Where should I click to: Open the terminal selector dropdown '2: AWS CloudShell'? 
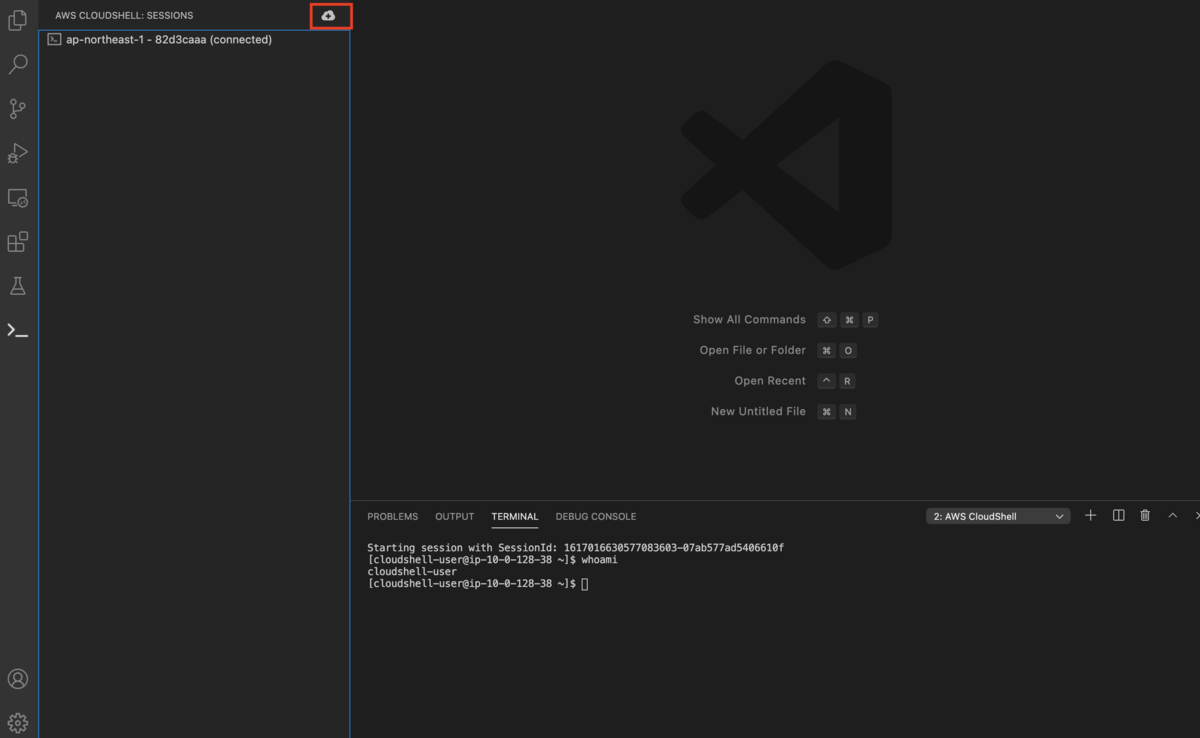point(998,516)
